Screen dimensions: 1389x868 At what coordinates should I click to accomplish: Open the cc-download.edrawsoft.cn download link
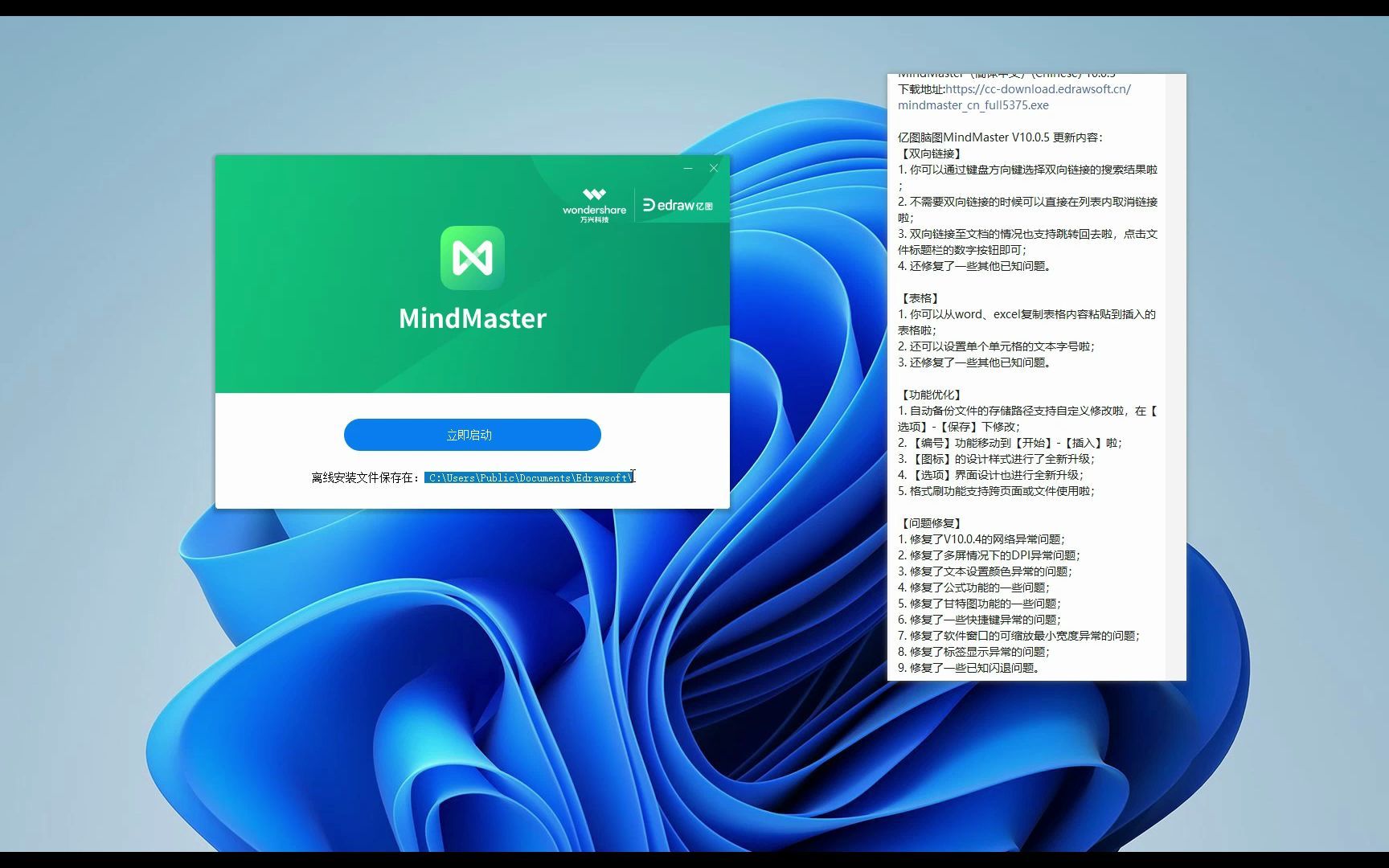click(1038, 89)
